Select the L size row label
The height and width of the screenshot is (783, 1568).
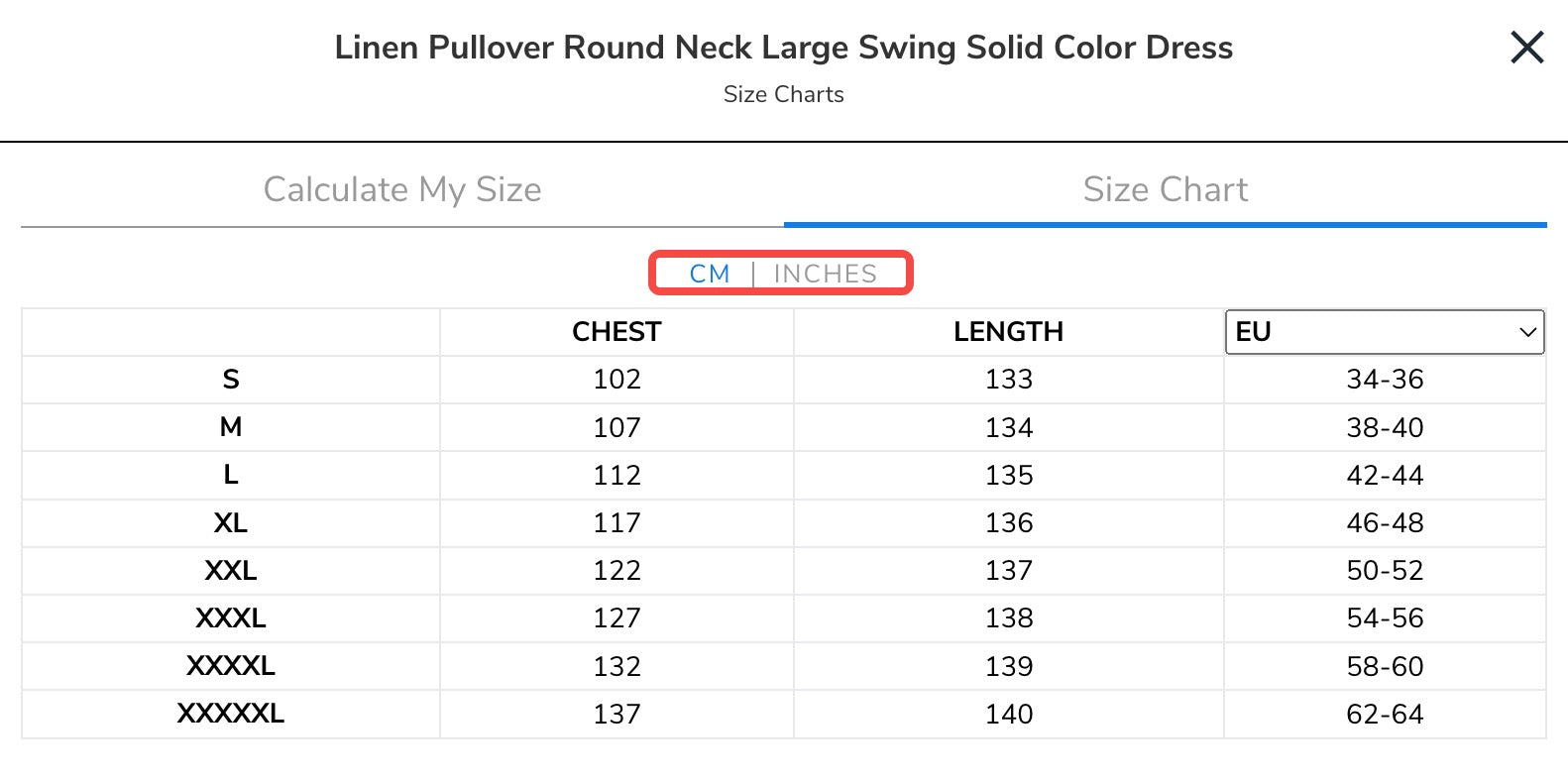click(231, 475)
